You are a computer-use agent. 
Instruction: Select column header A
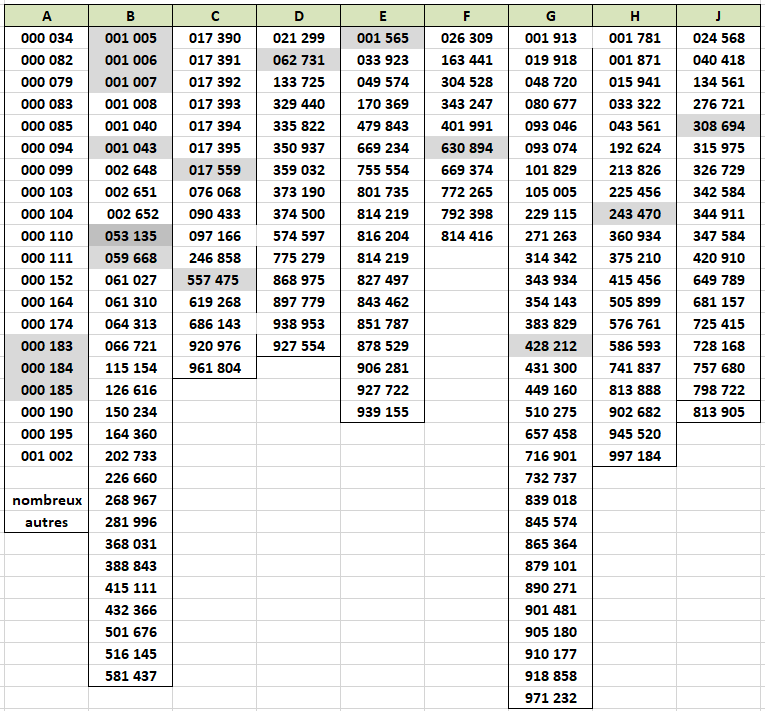[x=46, y=16]
